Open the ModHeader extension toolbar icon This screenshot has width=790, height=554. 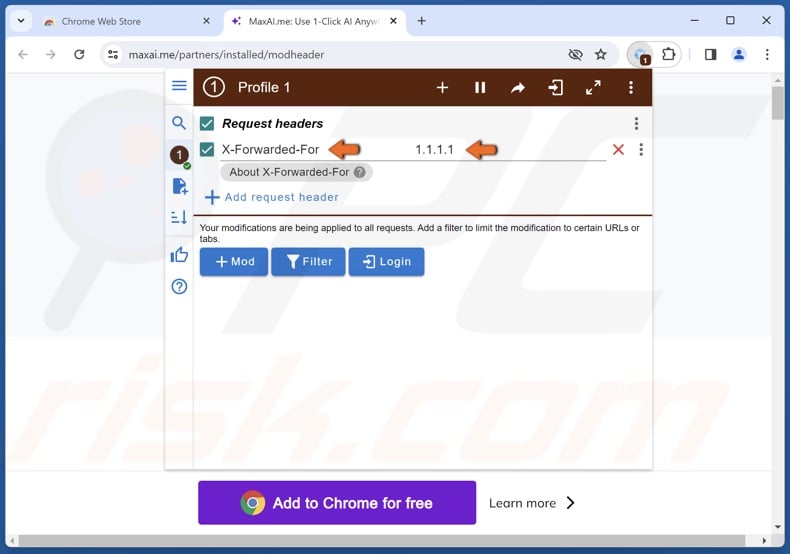click(641, 54)
